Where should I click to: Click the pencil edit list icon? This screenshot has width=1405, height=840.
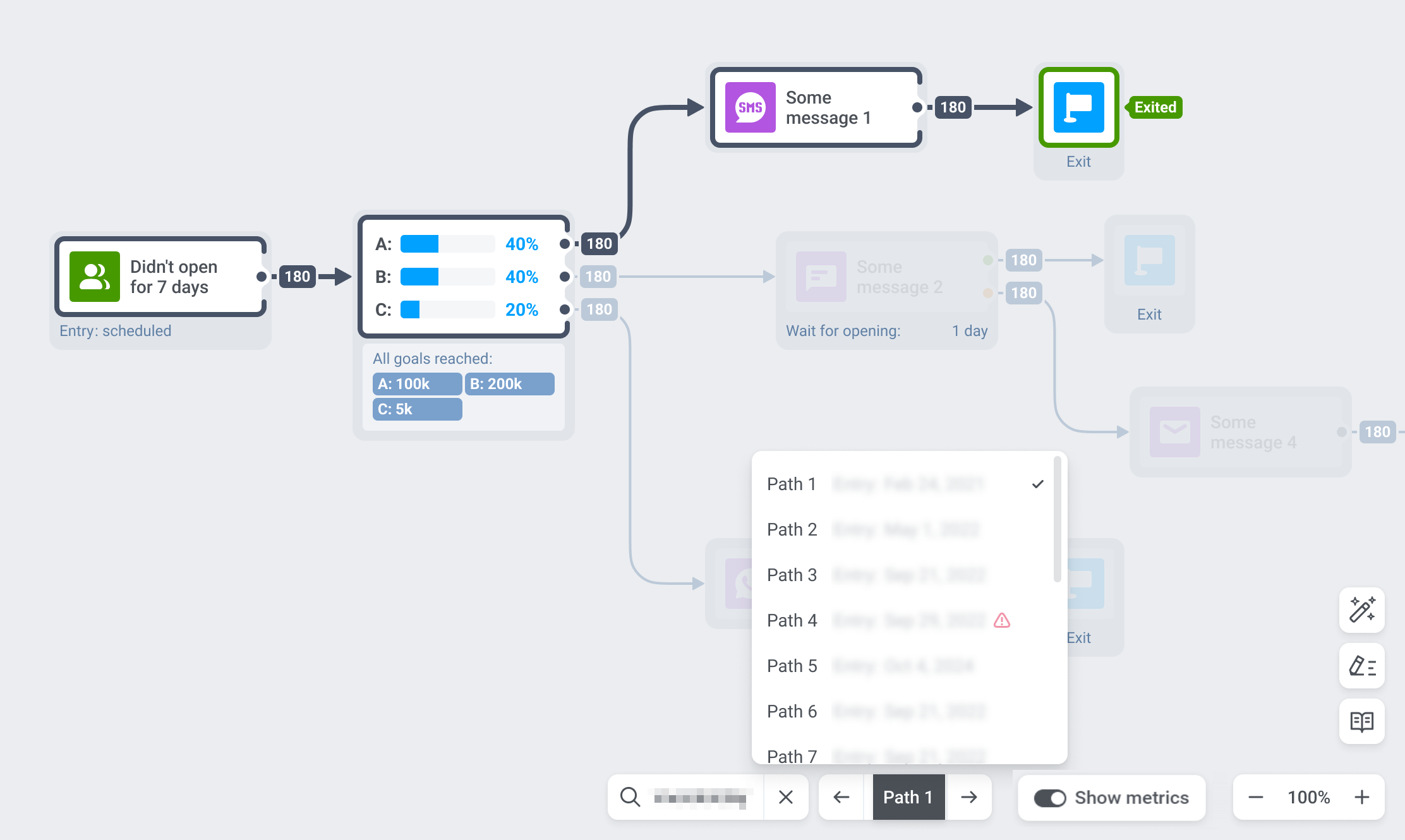[x=1361, y=666]
